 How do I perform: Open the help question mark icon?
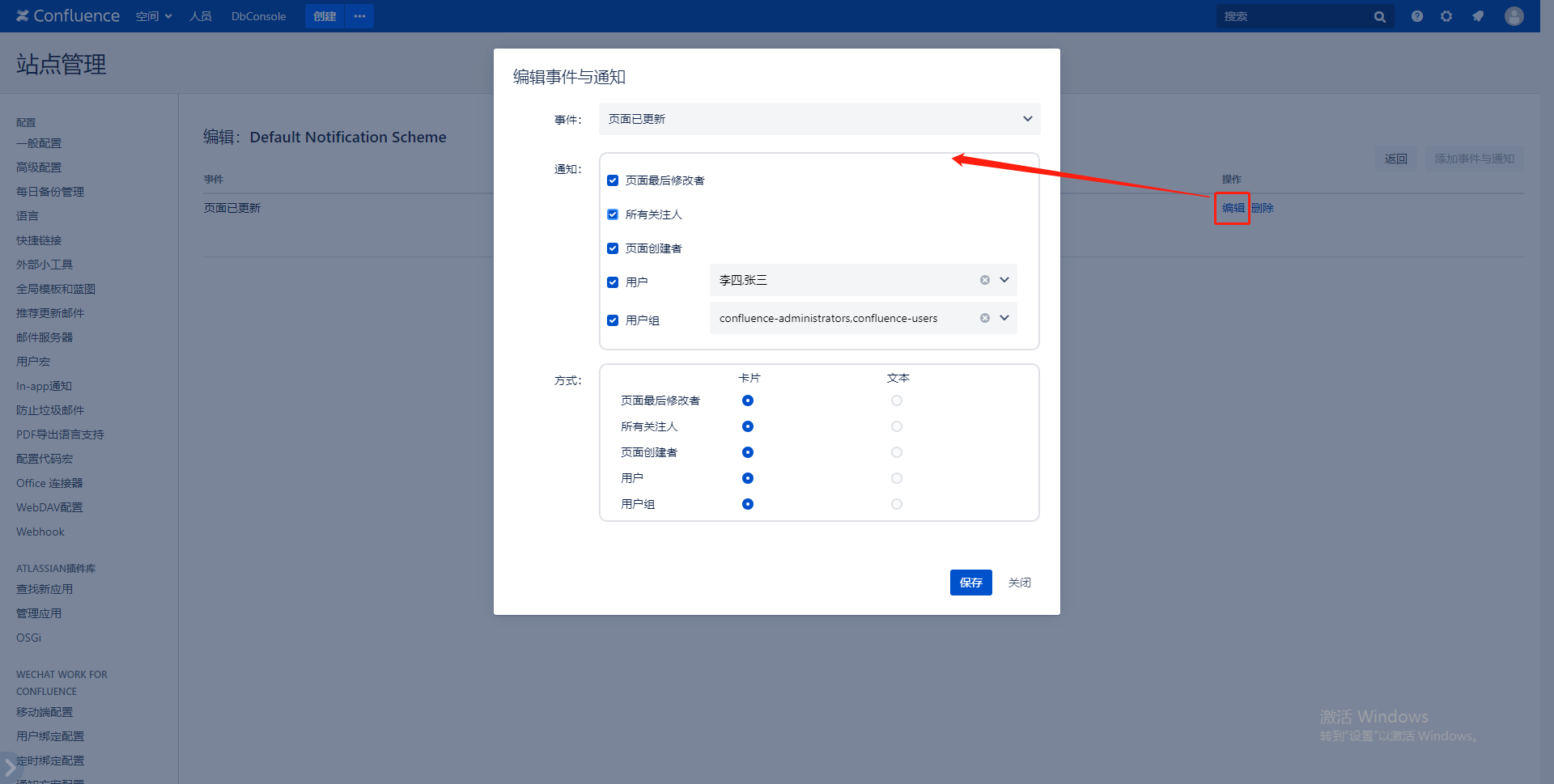tap(1417, 16)
